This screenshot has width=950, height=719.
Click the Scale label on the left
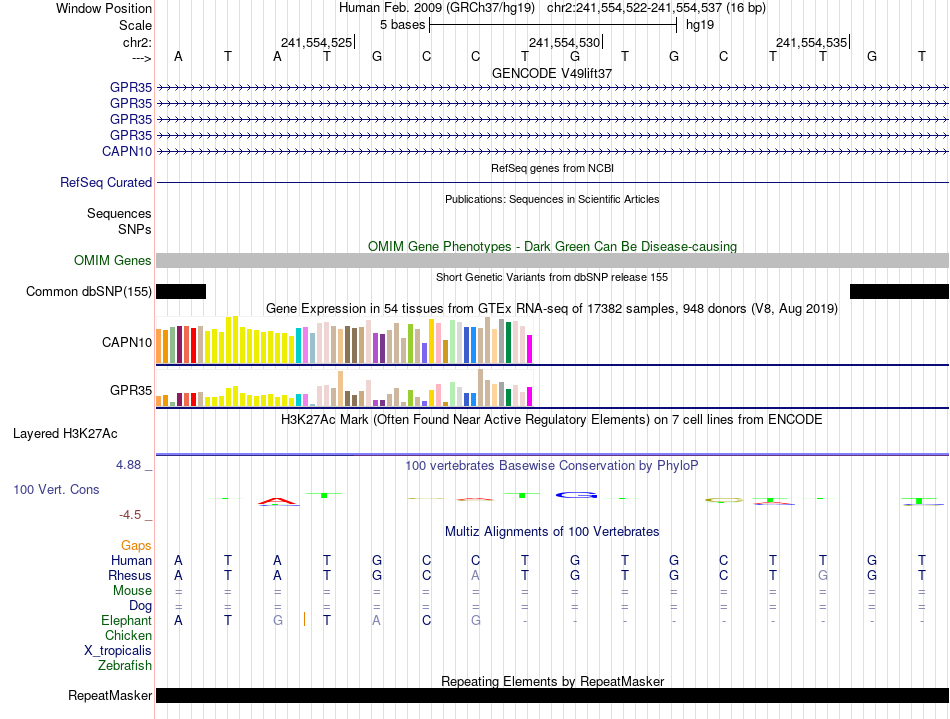pos(135,25)
